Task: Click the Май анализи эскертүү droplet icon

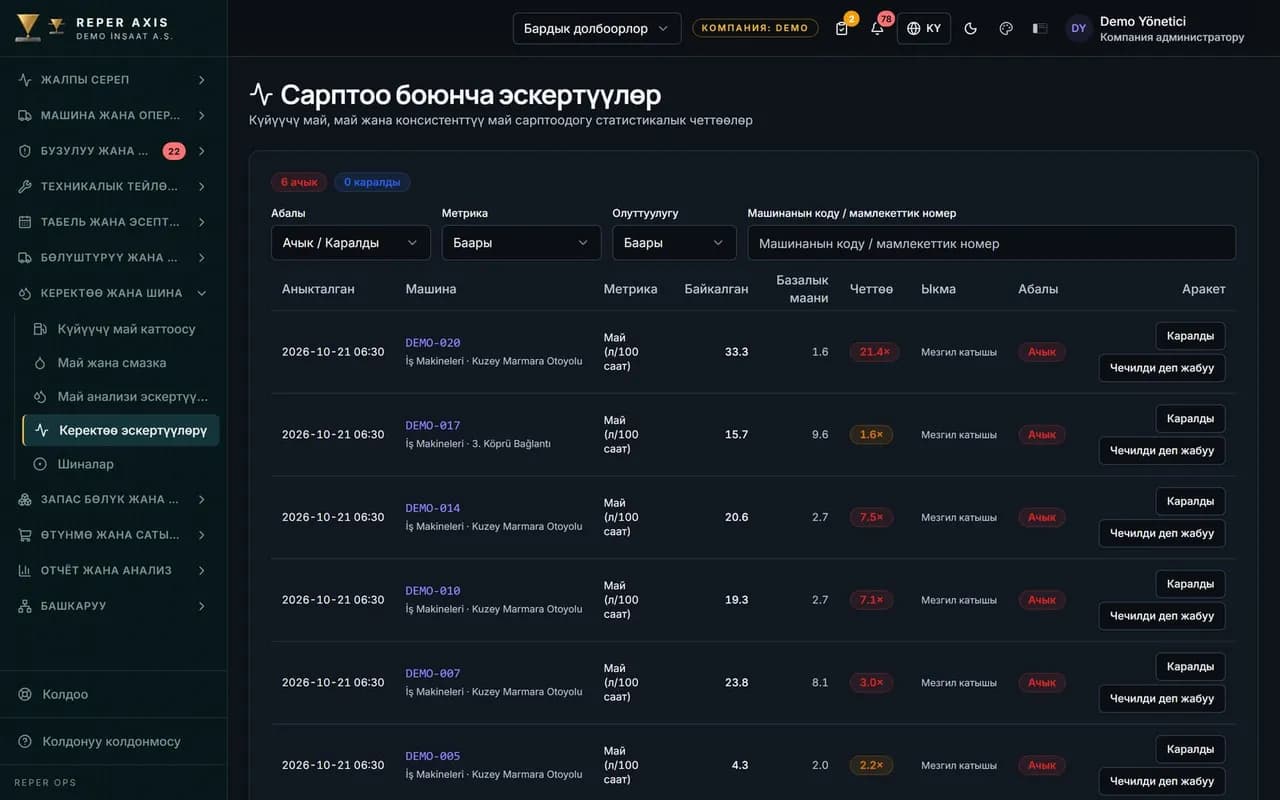Action: coord(40,397)
